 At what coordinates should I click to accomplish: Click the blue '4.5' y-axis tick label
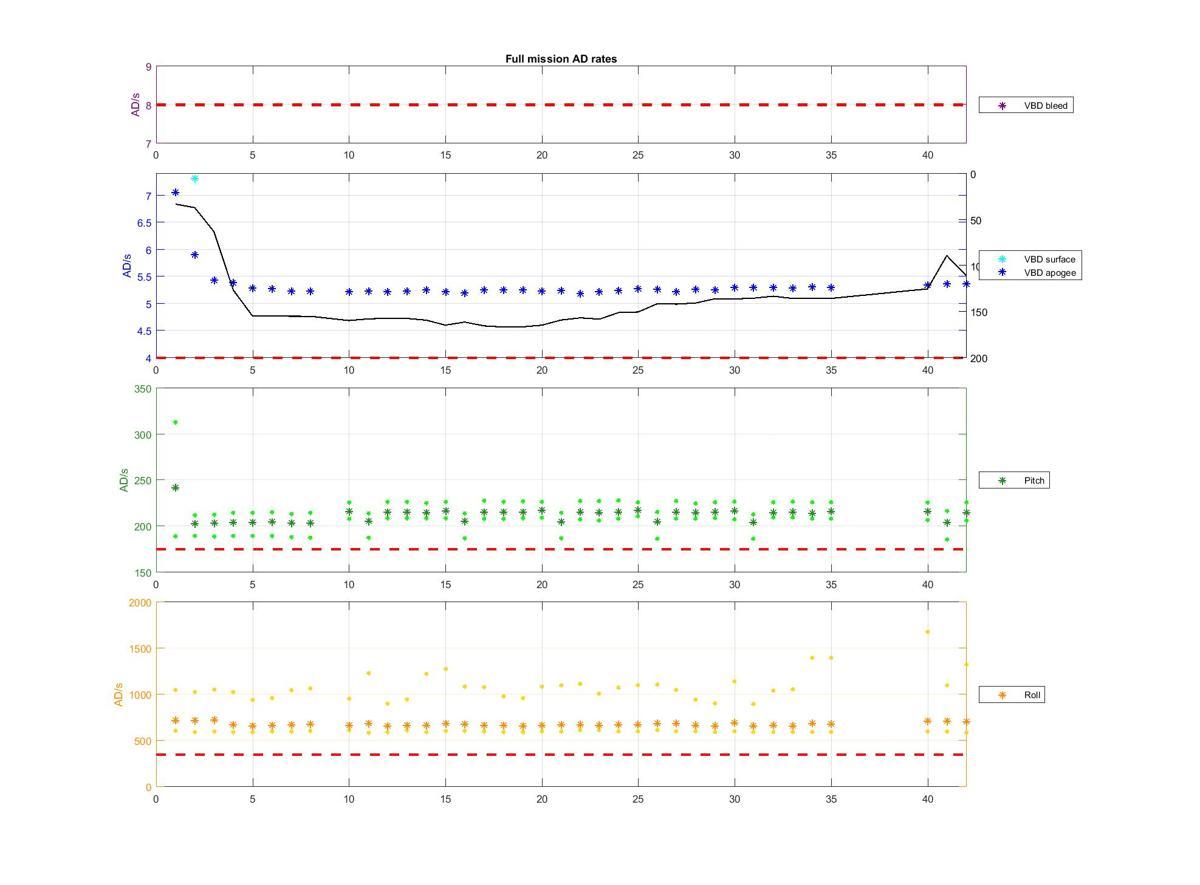(x=145, y=331)
